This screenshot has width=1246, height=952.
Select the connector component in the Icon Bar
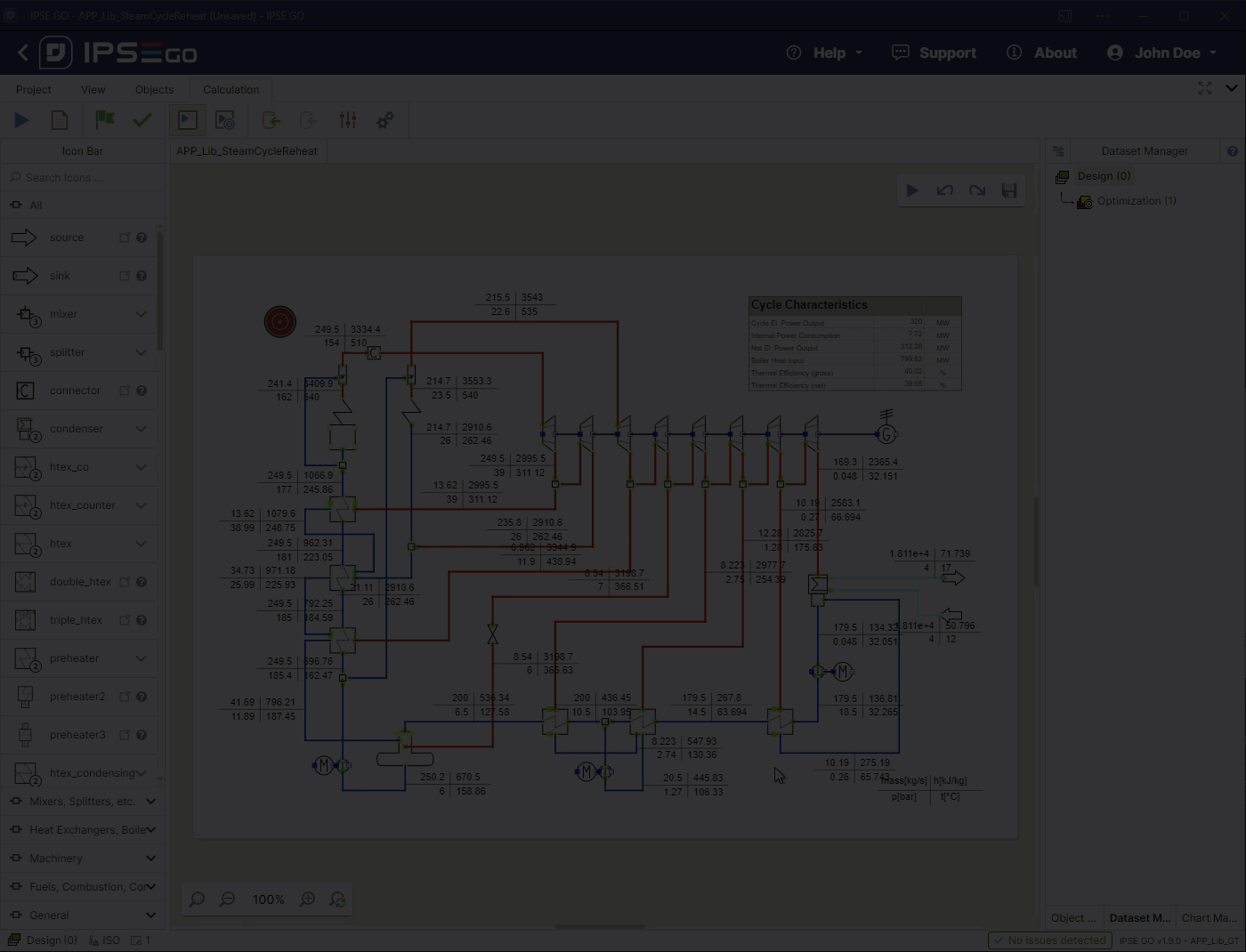tap(75, 390)
